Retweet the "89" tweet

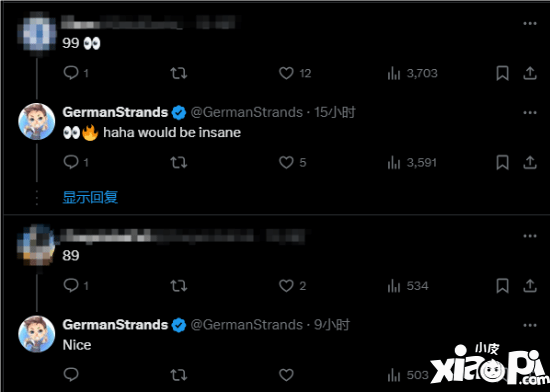point(179,286)
